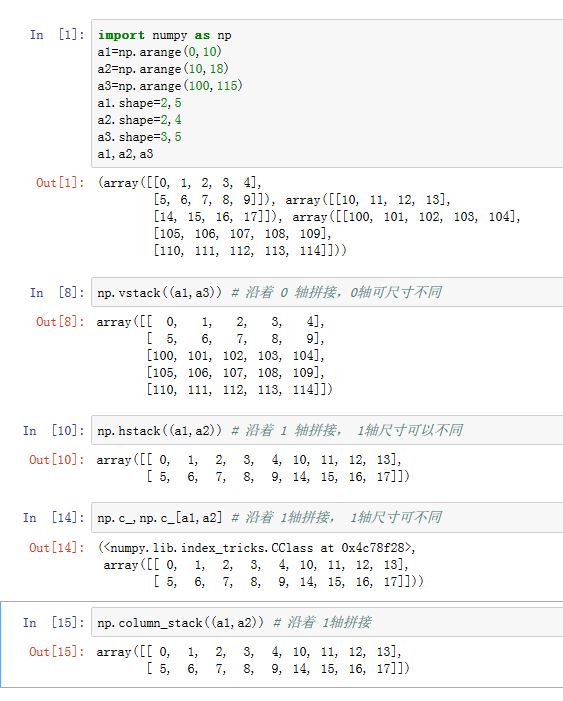Image resolution: width=563 pixels, height=701 pixels.
Task: Click the column_stack comment '沿着 1轴拼接'
Action: tap(322, 622)
